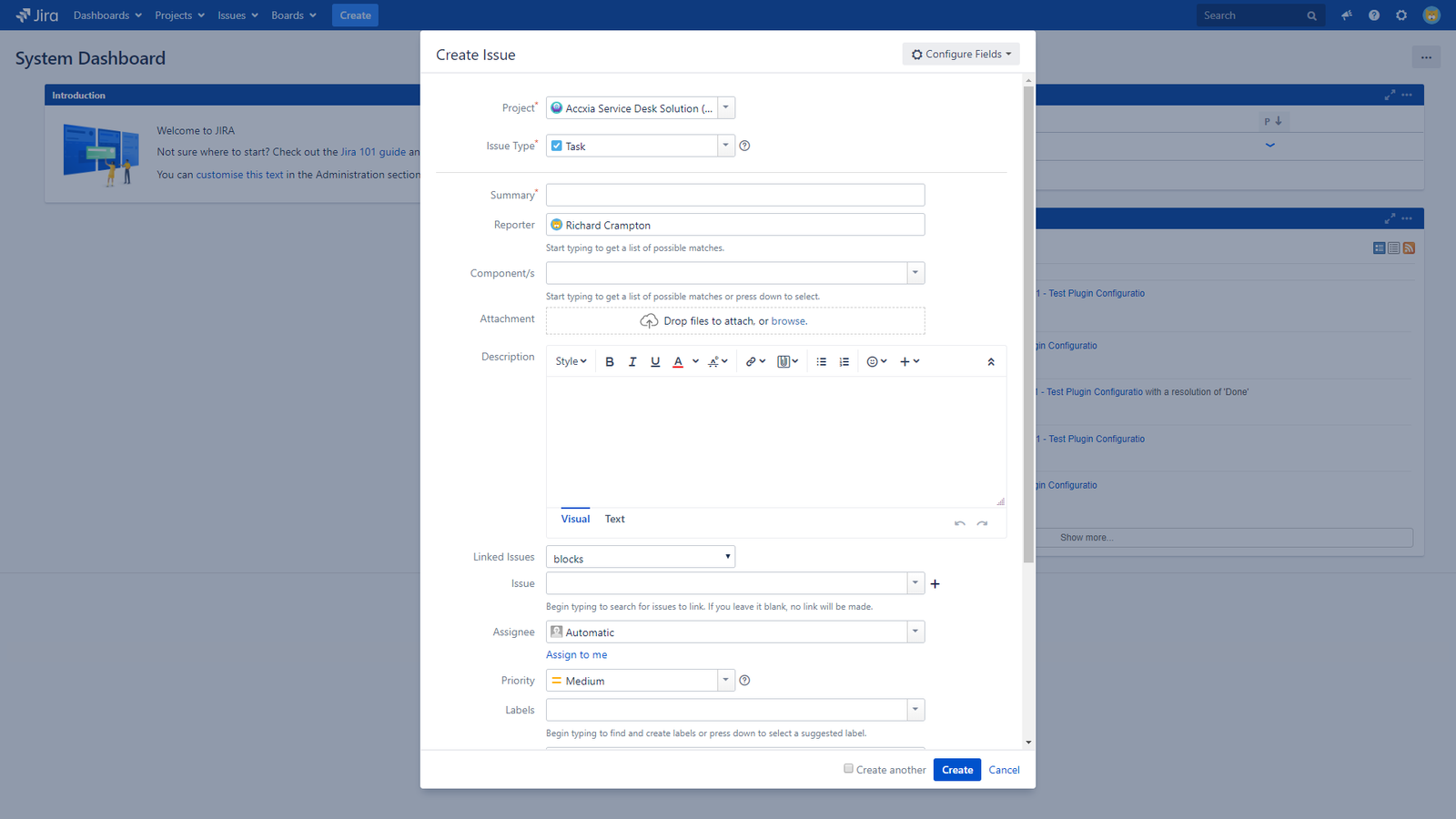This screenshot has width=1456, height=819.
Task: Submit the issue with the Create button
Action: pos(957,770)
